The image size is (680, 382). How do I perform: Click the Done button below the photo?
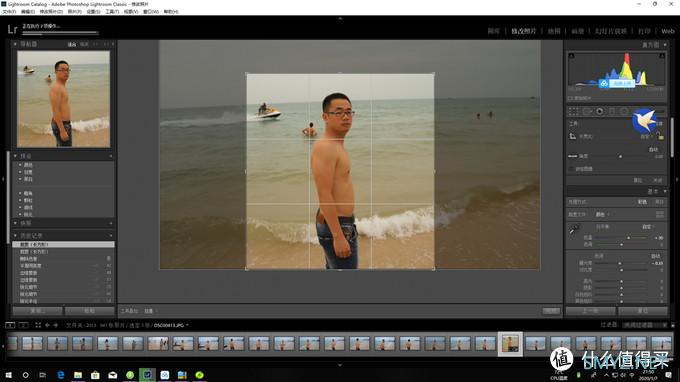click(551, 311)
